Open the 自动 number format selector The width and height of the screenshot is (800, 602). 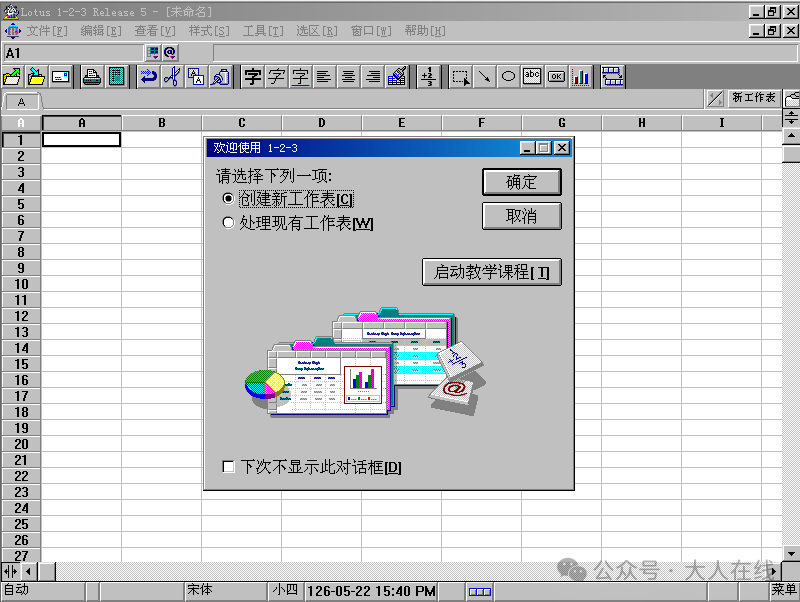point(43,591)
